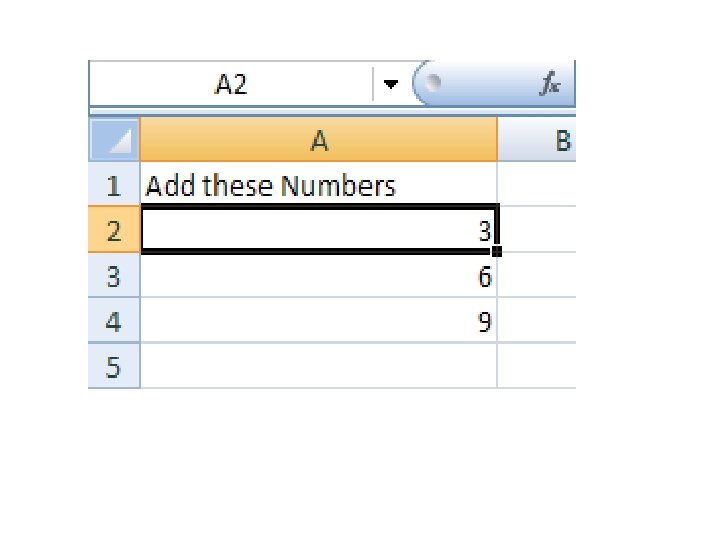Select the active cell containing 3

coord(319,231)
